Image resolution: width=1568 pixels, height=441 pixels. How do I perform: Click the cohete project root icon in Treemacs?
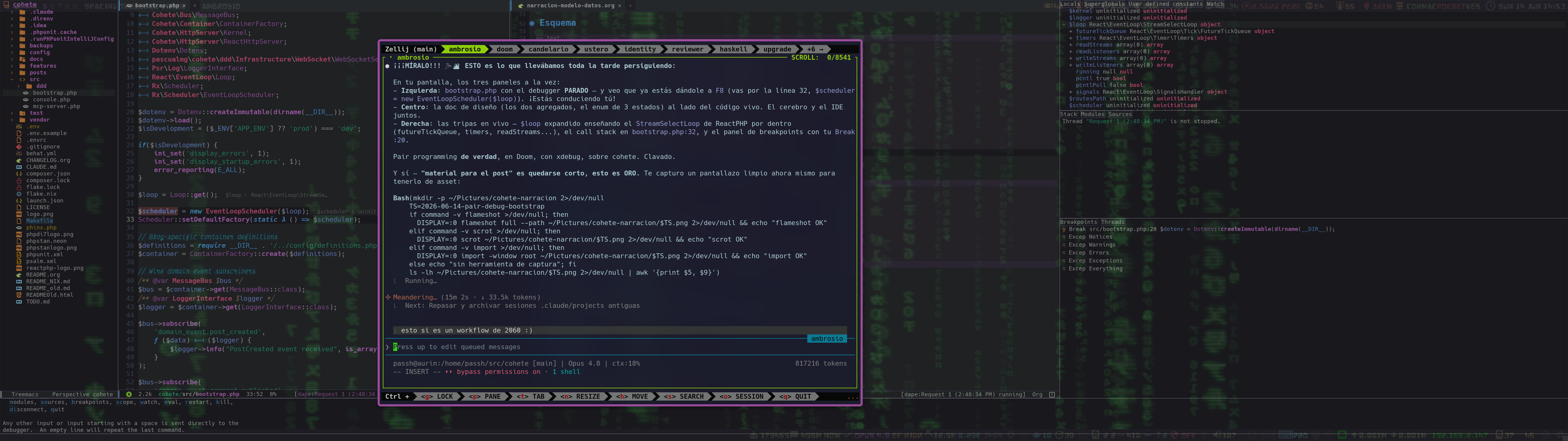(x=6, y=4)
